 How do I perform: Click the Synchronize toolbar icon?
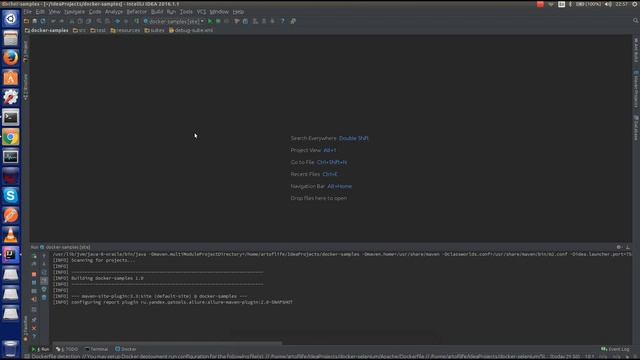[43, 21]
